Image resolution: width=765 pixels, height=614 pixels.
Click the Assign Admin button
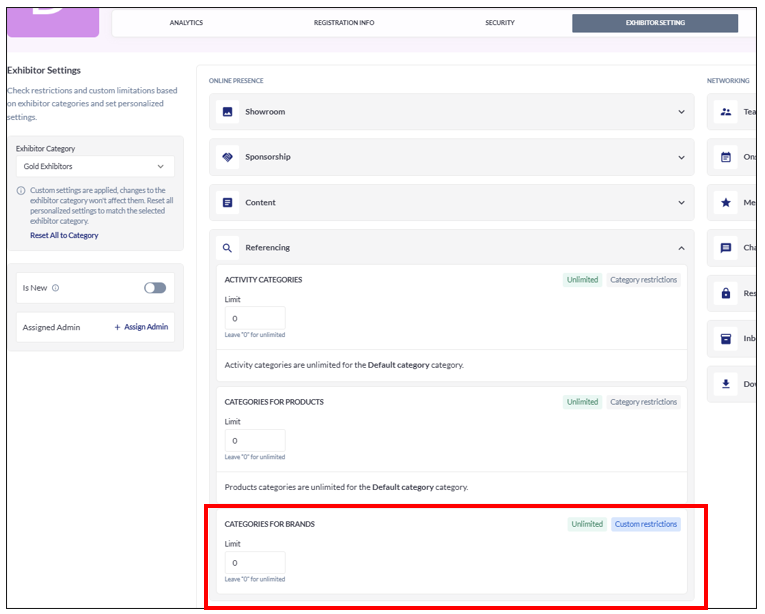[141, 327]
